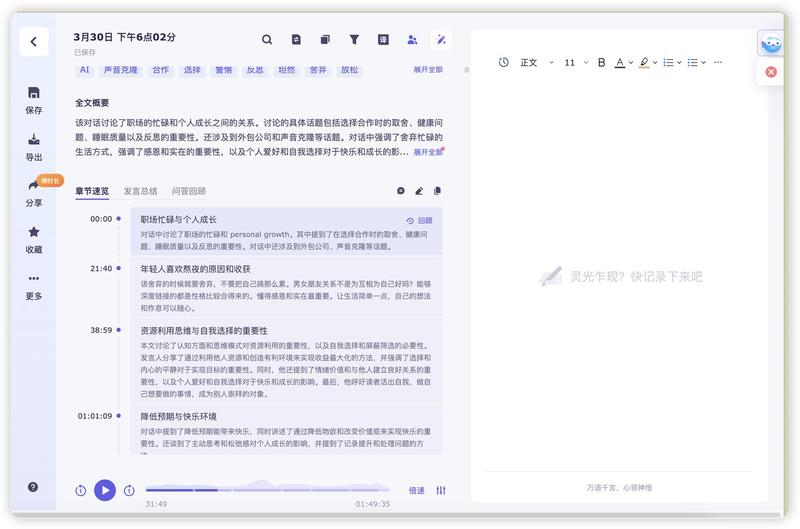The width and height of the screenshot is (800, 529).
Task: Click the history clock icon in the notes toolbar
Action: [504, 62]
